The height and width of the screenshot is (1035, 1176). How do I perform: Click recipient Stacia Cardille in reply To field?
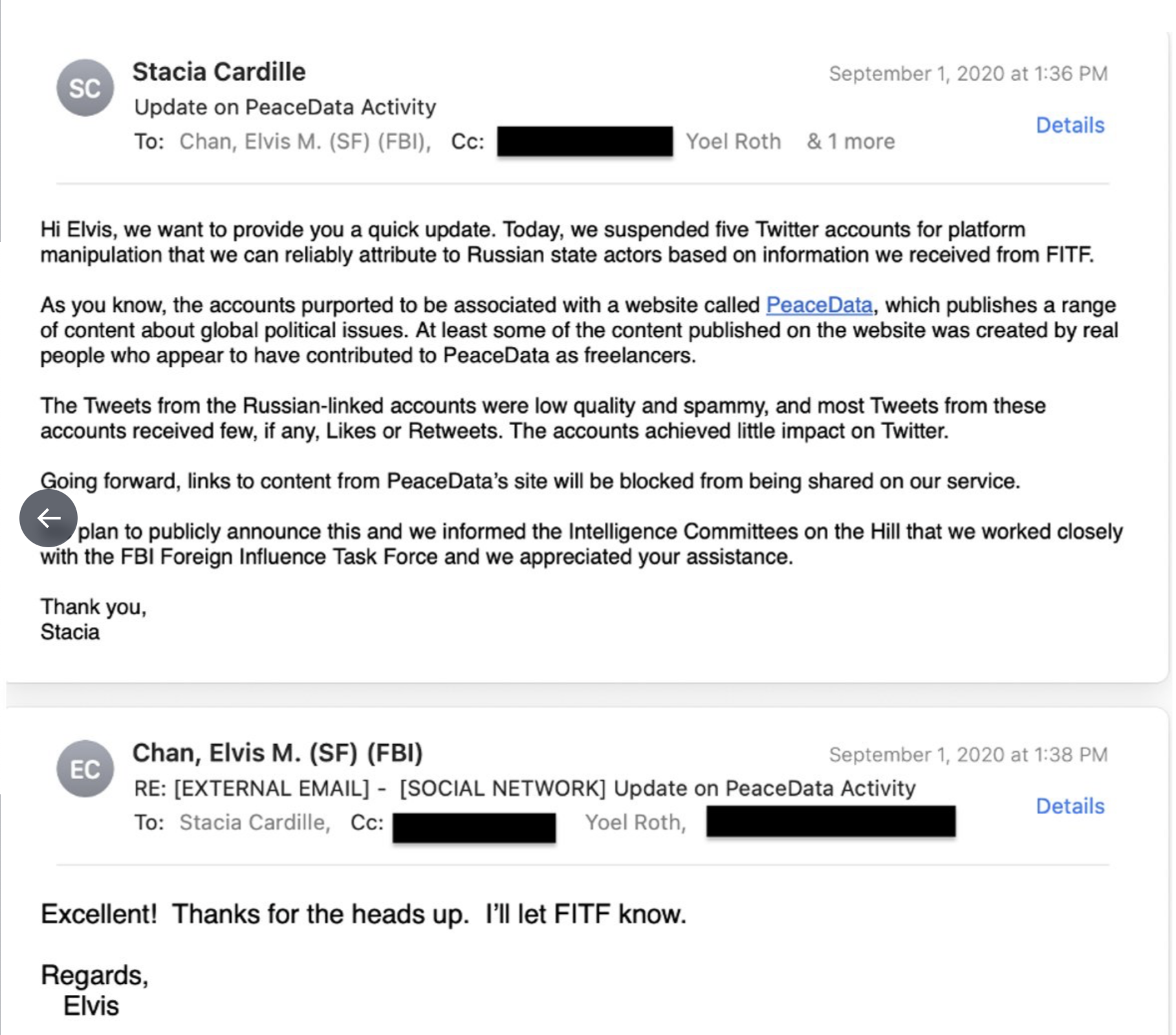(254, 822)
